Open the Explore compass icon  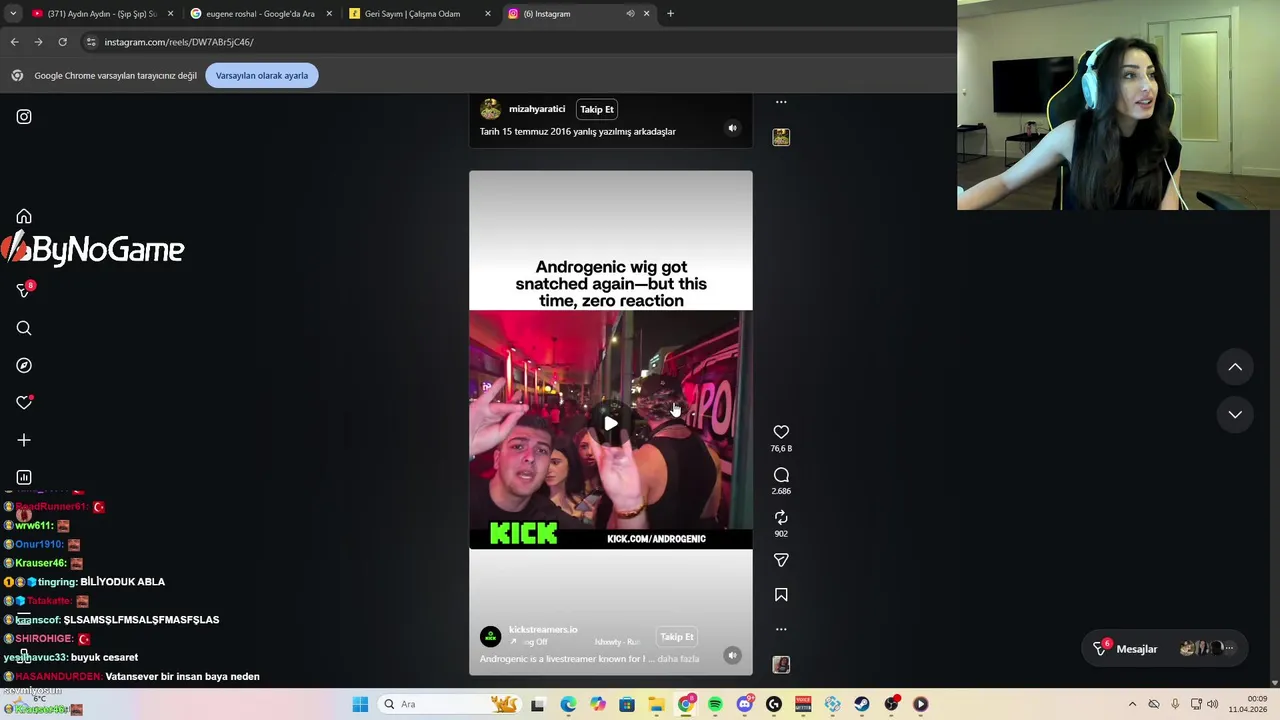coord(24,365)
